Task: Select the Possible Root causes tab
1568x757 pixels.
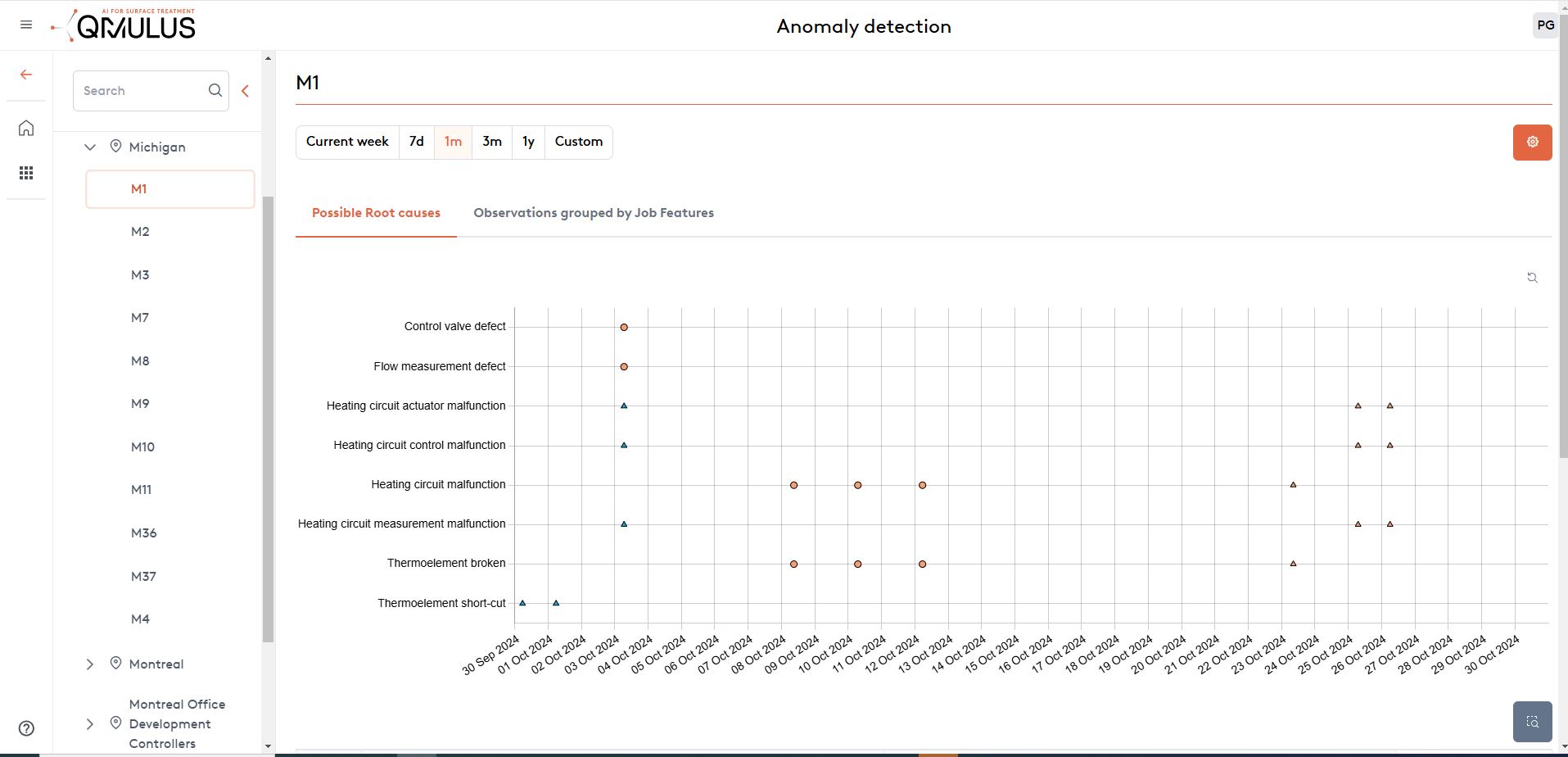Action: point(376,213)
